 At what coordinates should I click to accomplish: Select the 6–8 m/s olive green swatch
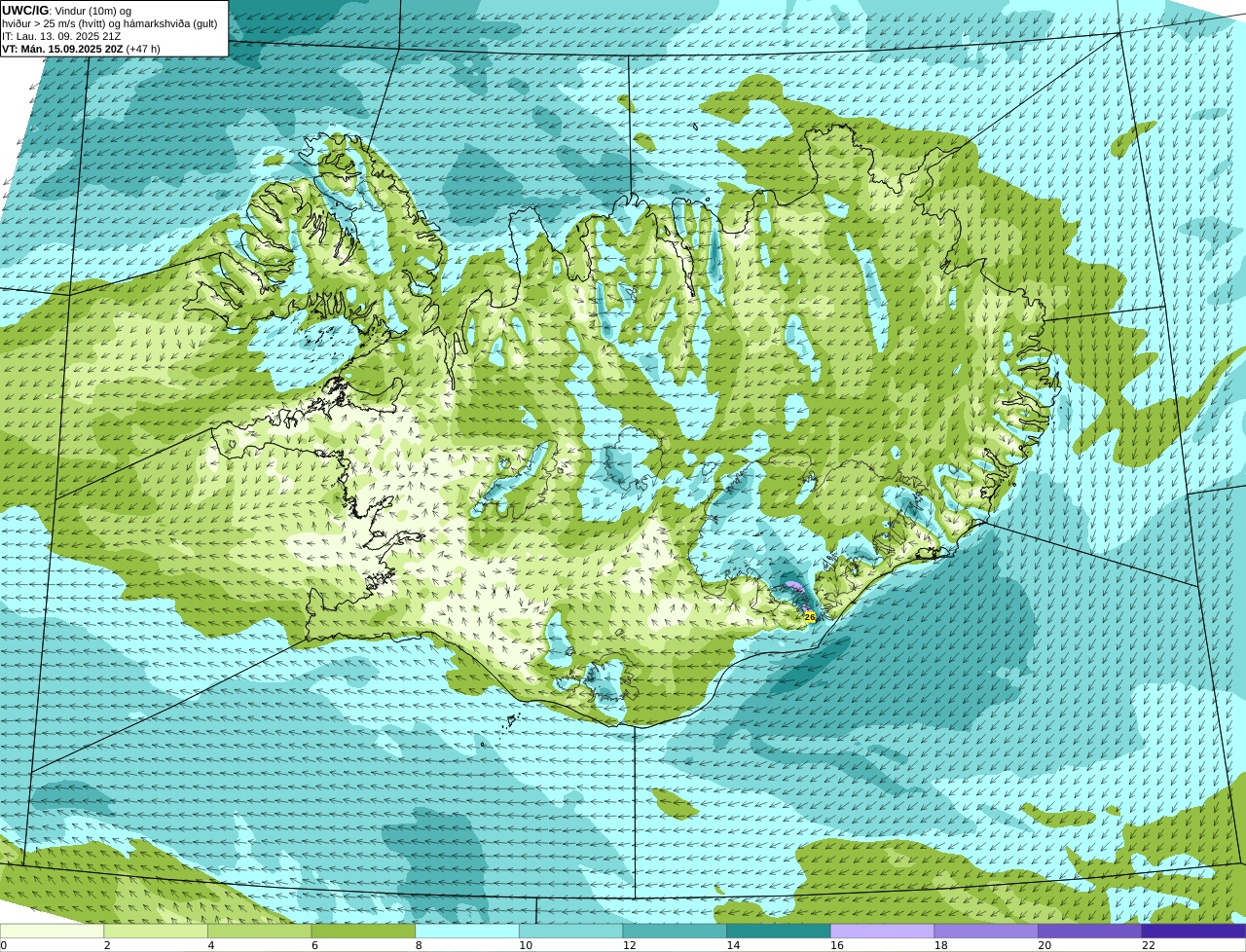tap(363, 931)
